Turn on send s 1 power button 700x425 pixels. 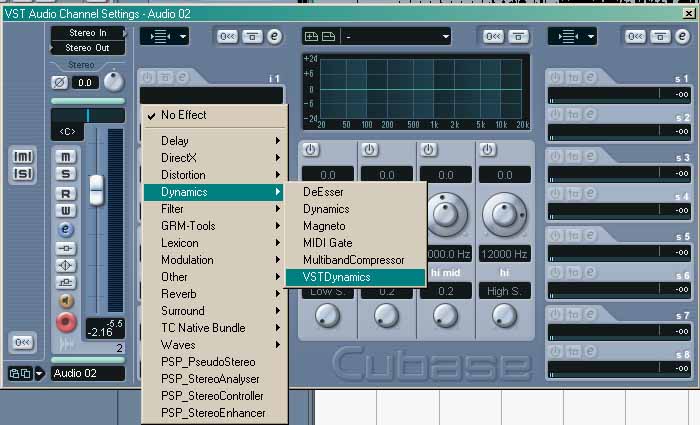coord(555,77)
